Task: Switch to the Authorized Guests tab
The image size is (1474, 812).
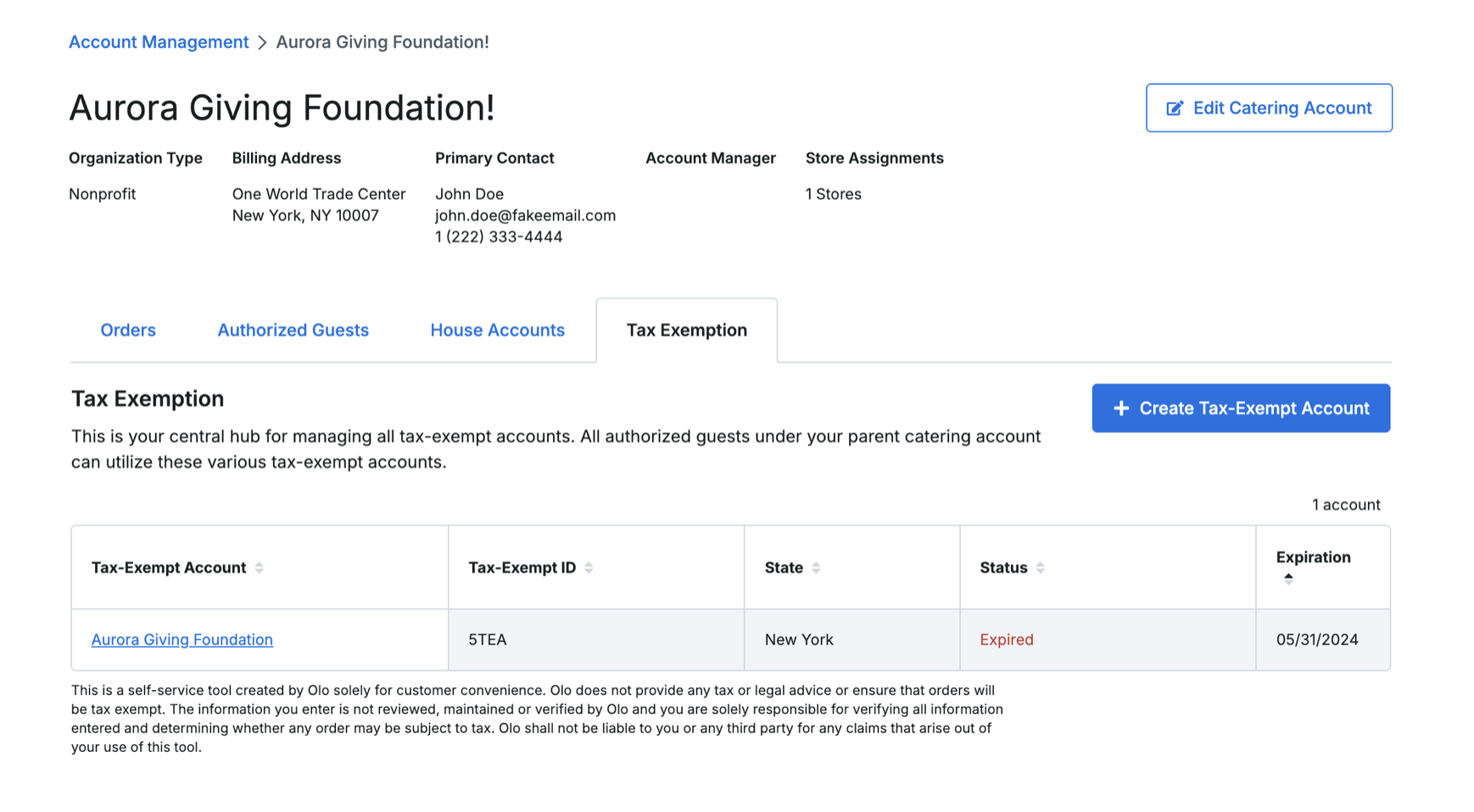Action: click(293, 330)
